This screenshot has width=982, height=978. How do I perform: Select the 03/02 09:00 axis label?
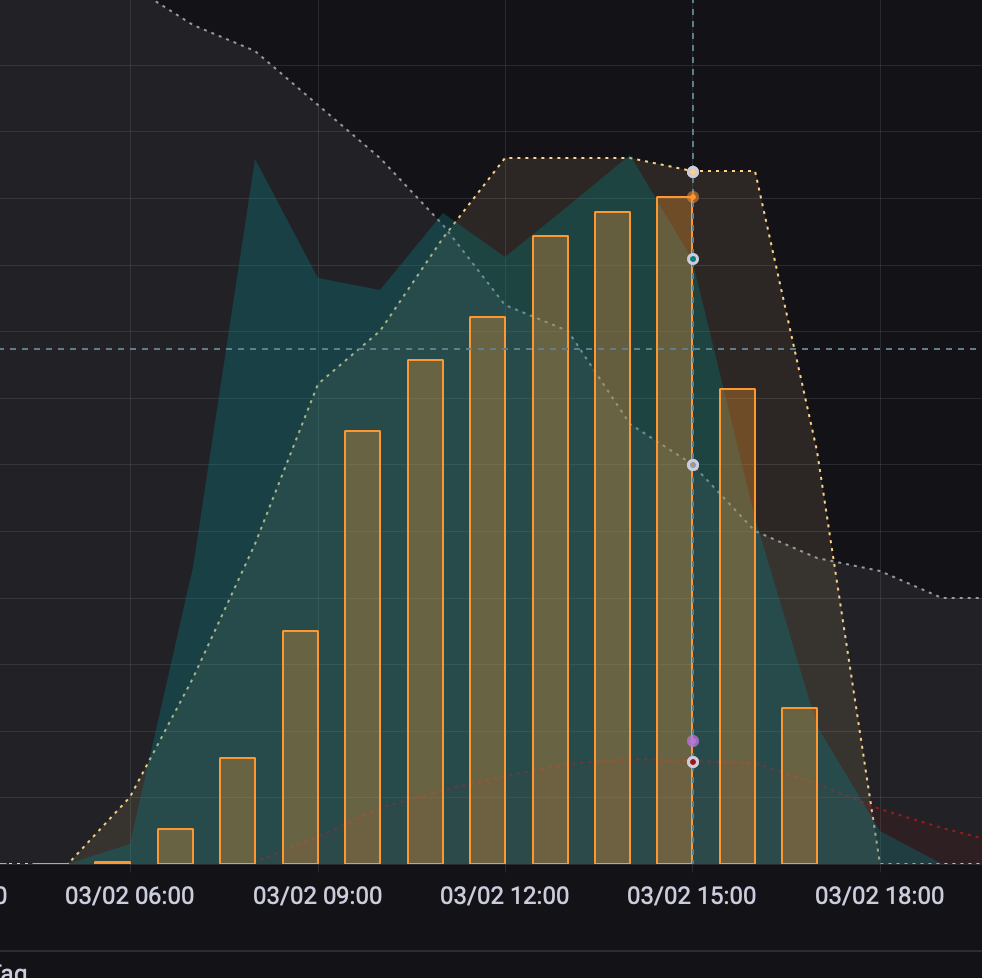(x=317, y=896)
